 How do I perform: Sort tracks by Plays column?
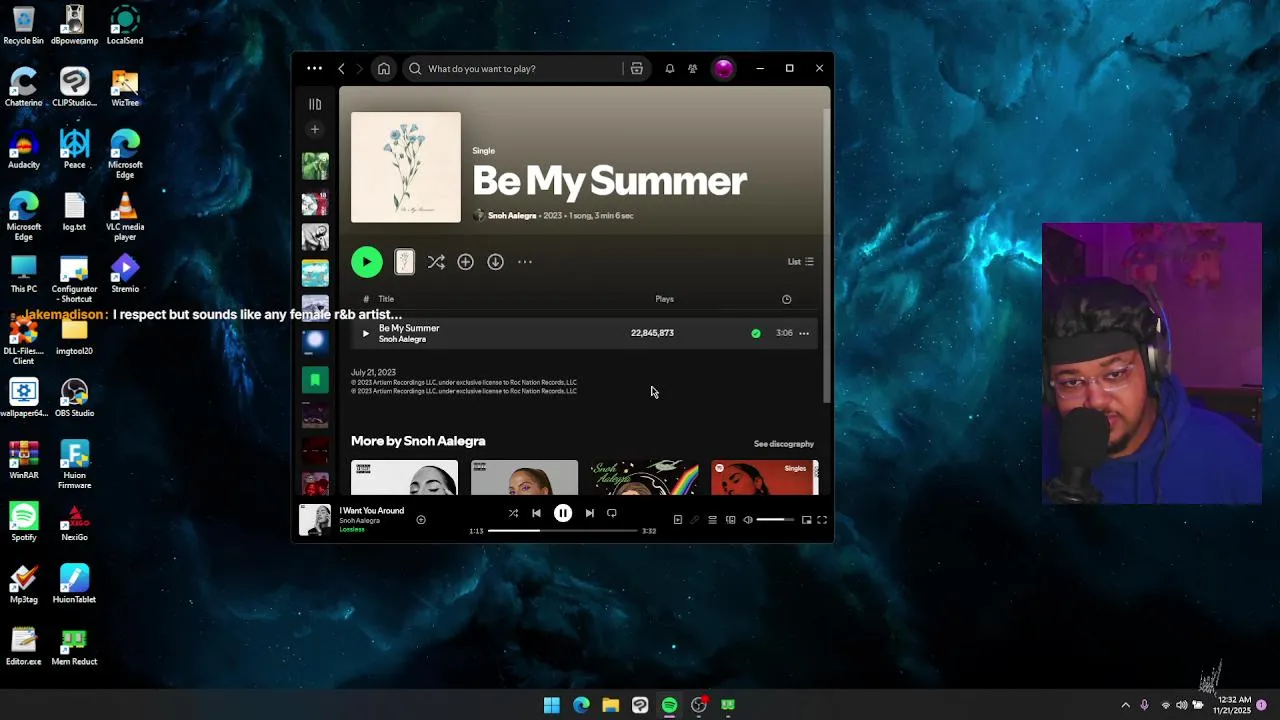[x=664, y=299]
